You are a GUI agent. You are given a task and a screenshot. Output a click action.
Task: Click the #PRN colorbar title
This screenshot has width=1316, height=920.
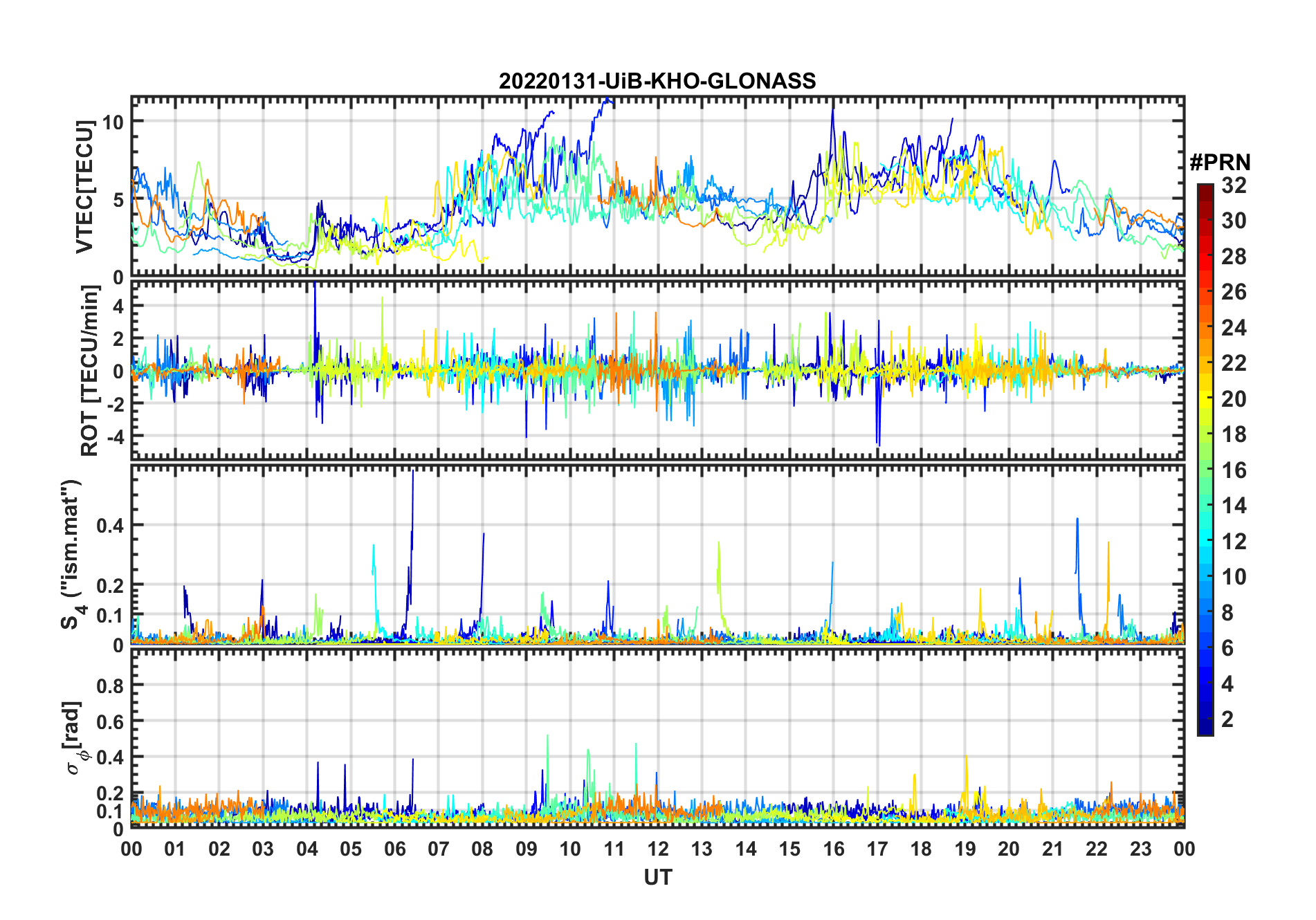pos(1220,163)
